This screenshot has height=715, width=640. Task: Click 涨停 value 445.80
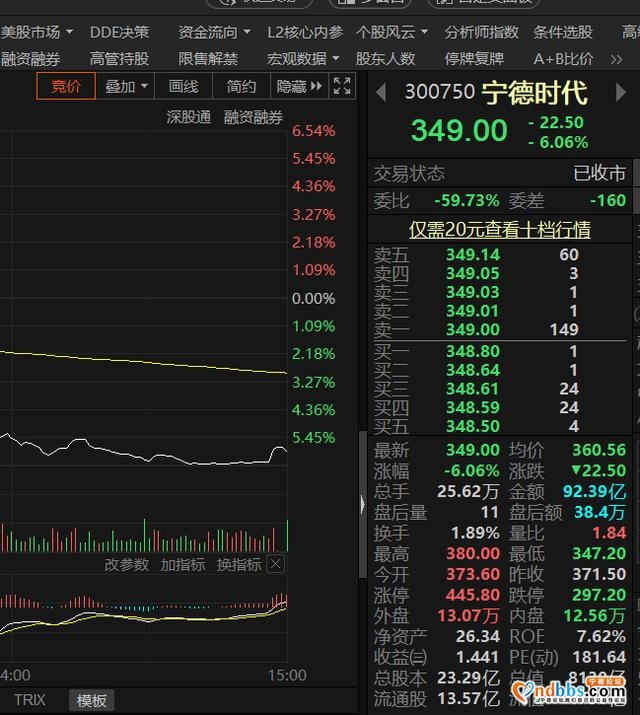473,595
